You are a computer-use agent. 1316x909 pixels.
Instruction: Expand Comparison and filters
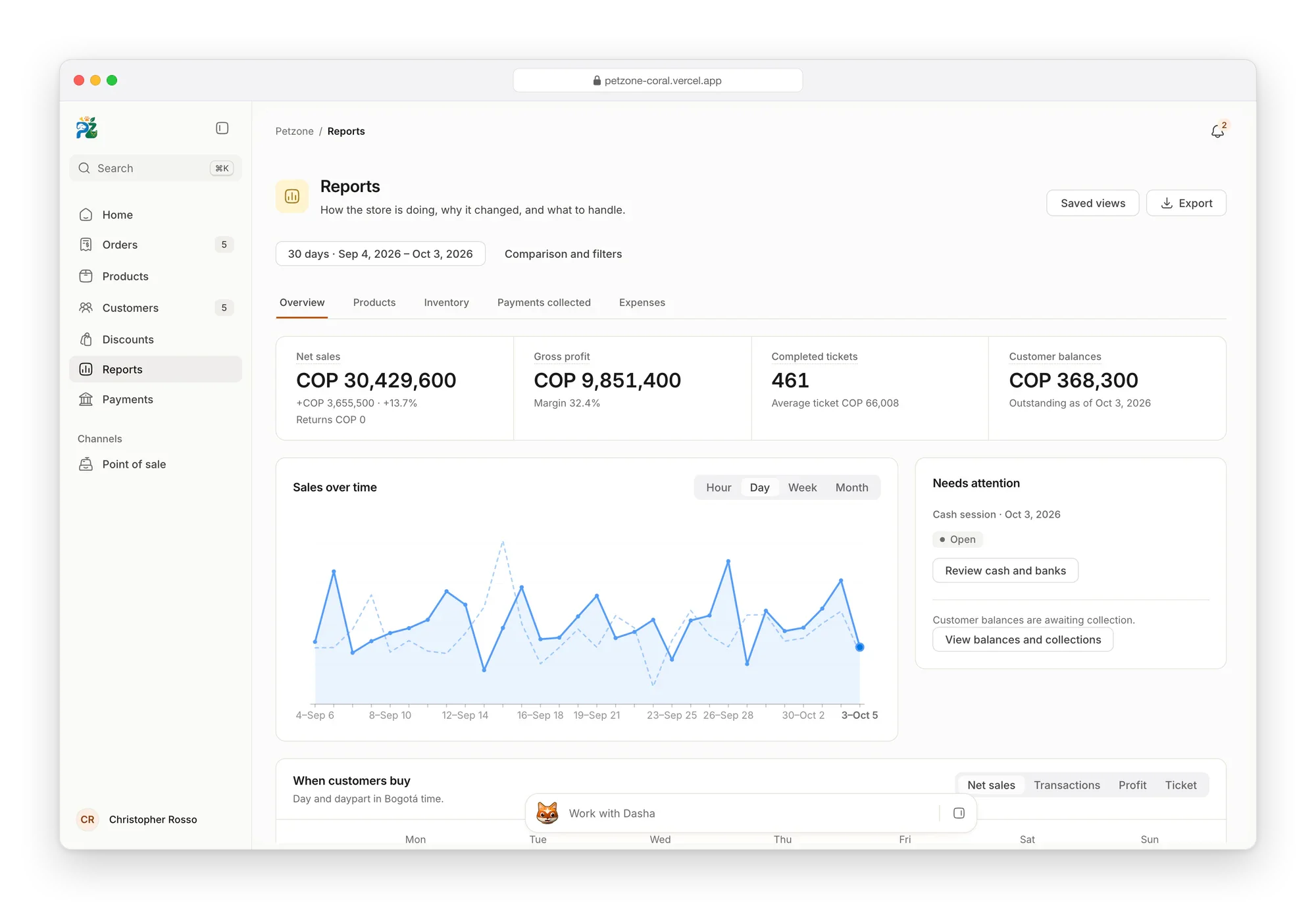coord(563,254)
